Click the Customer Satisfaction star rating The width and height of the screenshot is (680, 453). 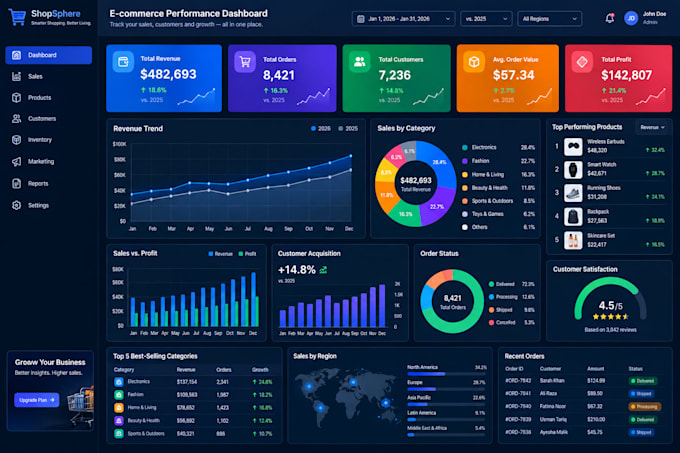point(610,317)
